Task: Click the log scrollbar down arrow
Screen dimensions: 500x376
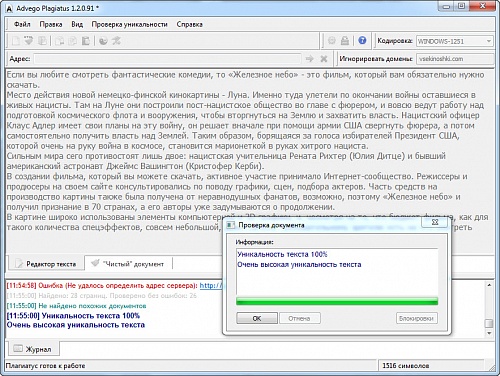Action: coord(489,333)
